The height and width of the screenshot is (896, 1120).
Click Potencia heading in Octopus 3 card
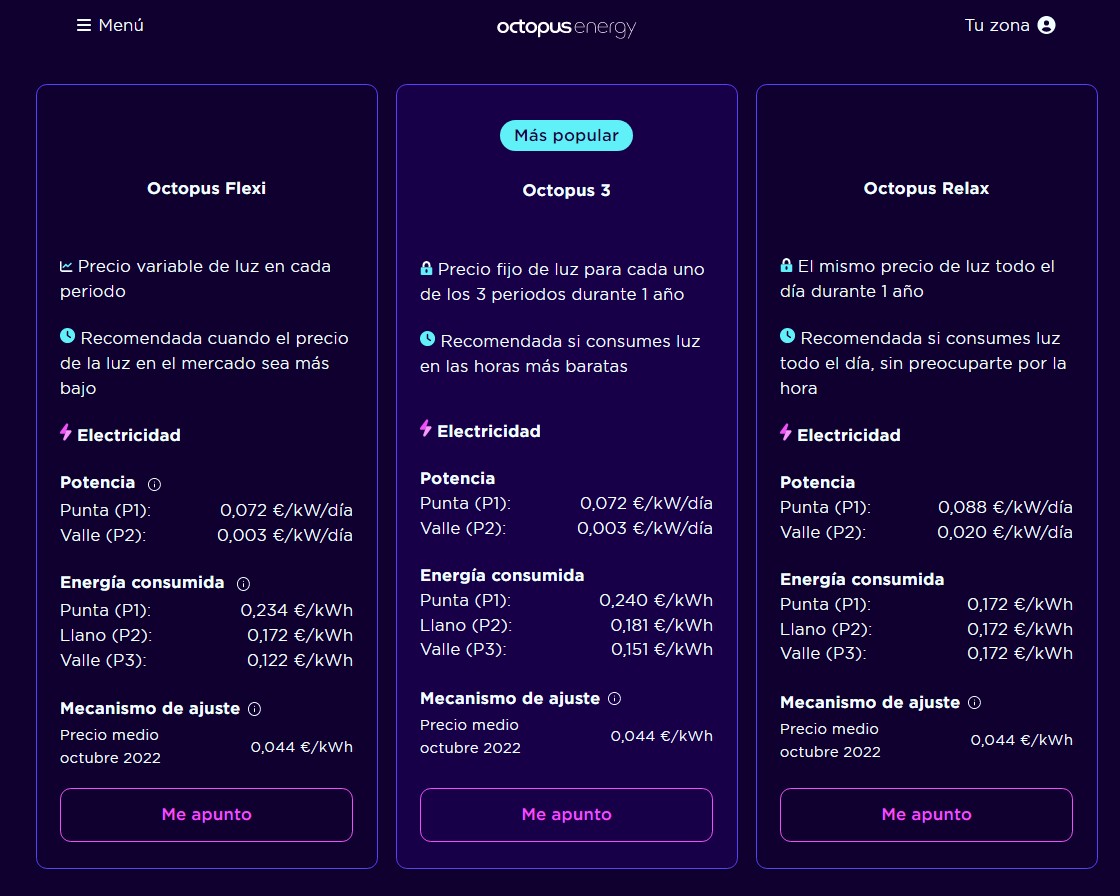coord(457,479)
